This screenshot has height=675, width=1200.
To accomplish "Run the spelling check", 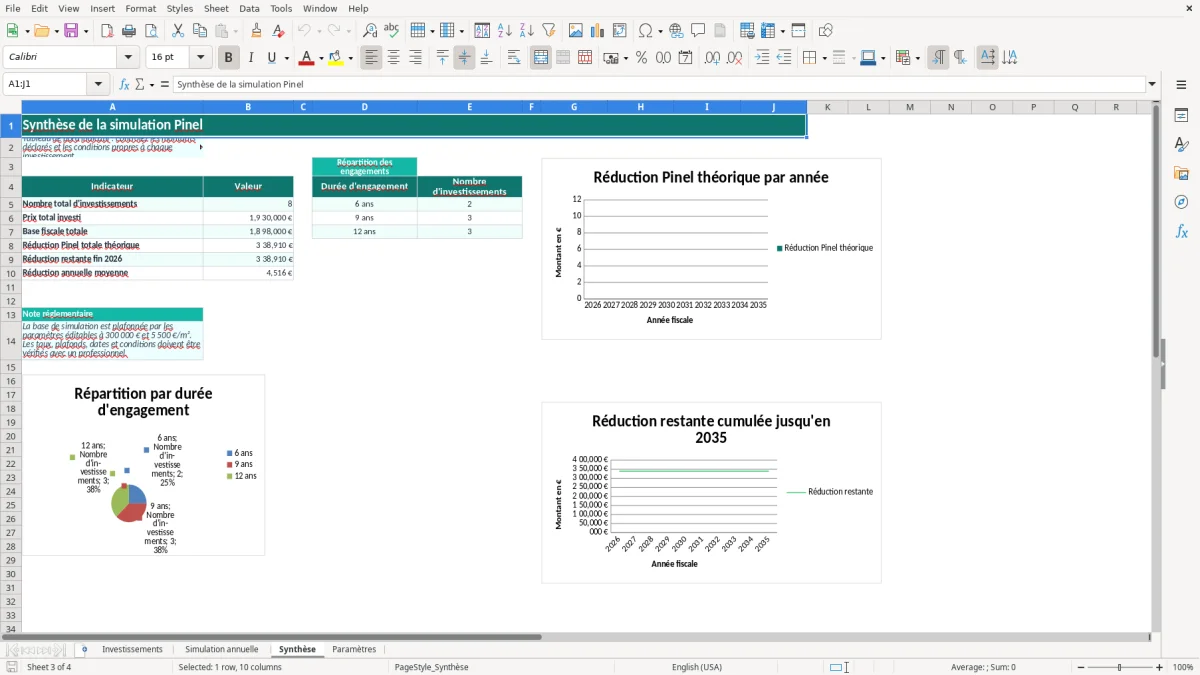I will 392,31.
